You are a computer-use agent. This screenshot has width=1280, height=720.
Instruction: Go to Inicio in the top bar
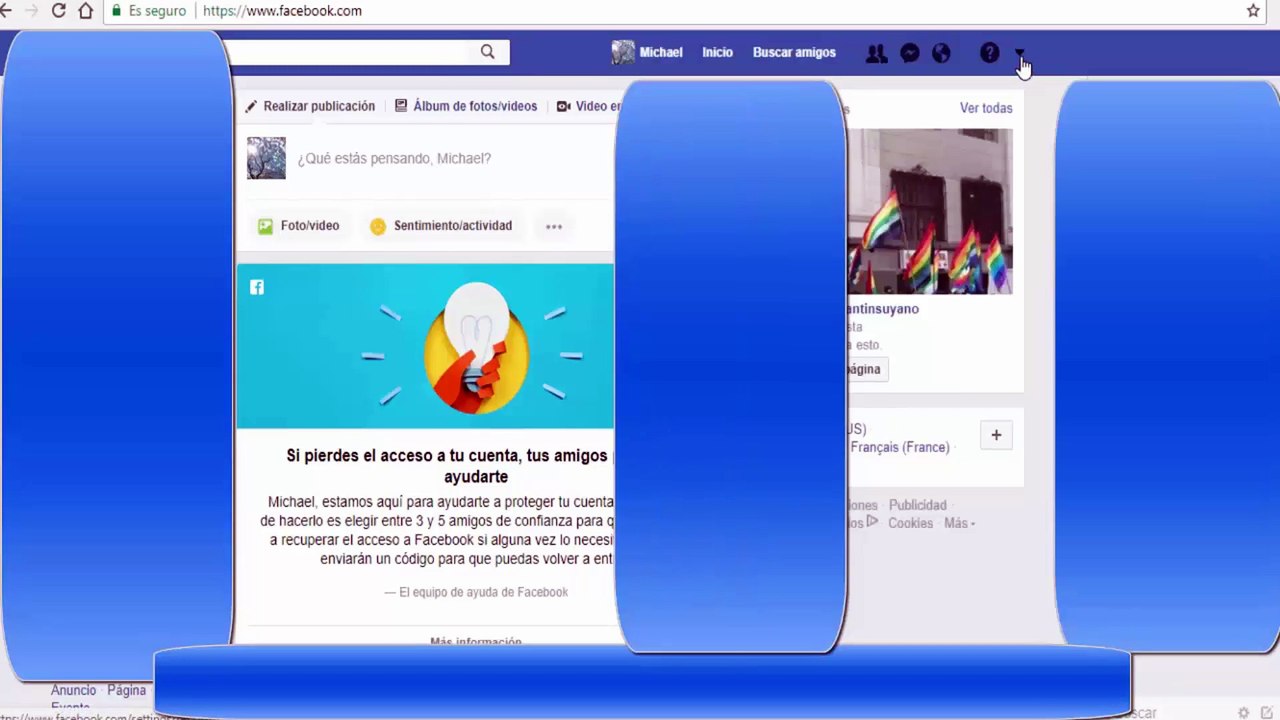pos(717,52)
